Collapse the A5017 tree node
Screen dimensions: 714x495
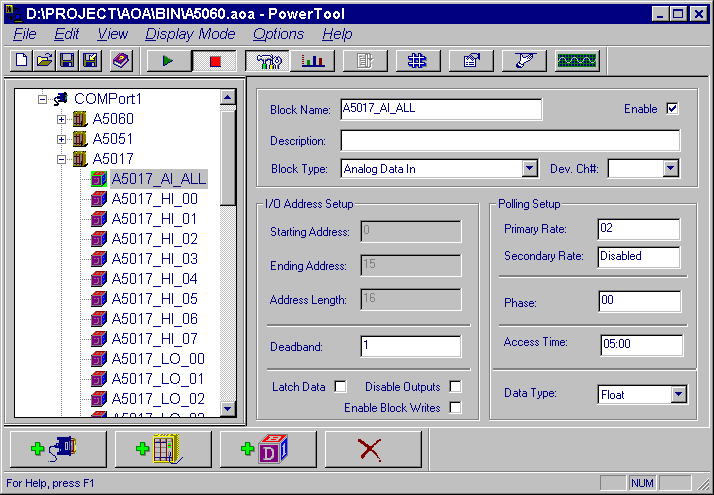pos(61,159)
